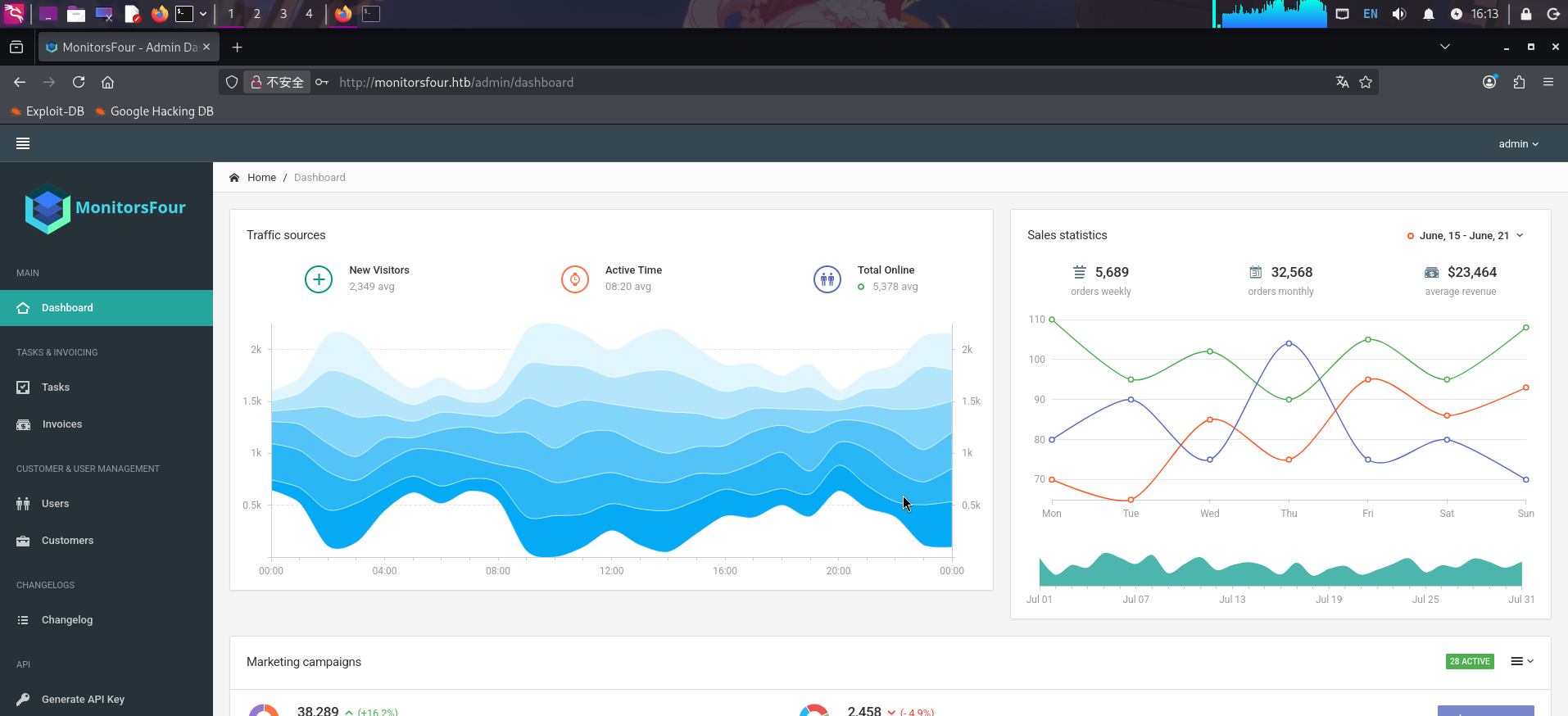Reload the page in browser

pos(79,82)
